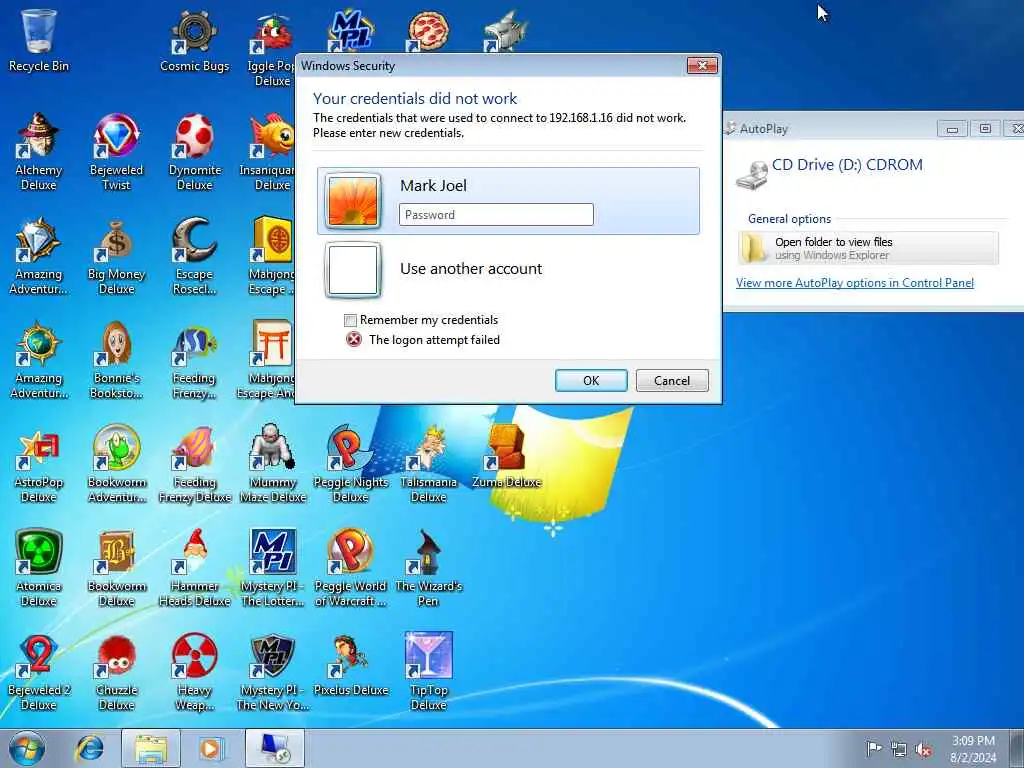Dismiss dialog with Cancel button

pyautogui.click(x=672, y=381)
